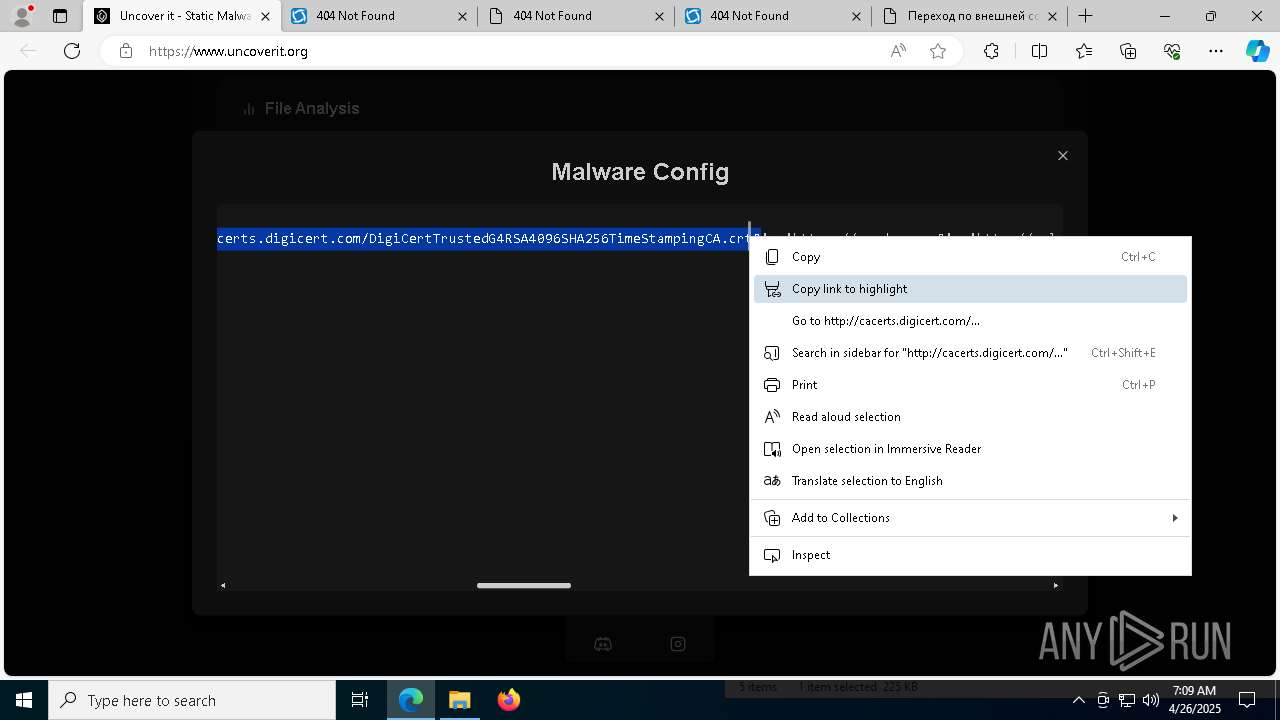Click the highlighted digicert URL text
The width and height of the screenshot is (1280, 720).
(483, 238)
